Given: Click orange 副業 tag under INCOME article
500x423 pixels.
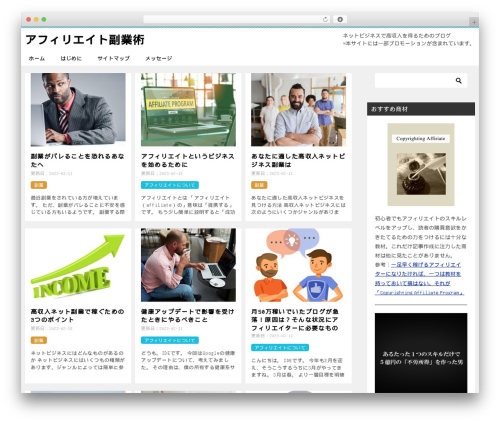Looking at the screenshot, I should pyautogui.click(x=39, y=340).
